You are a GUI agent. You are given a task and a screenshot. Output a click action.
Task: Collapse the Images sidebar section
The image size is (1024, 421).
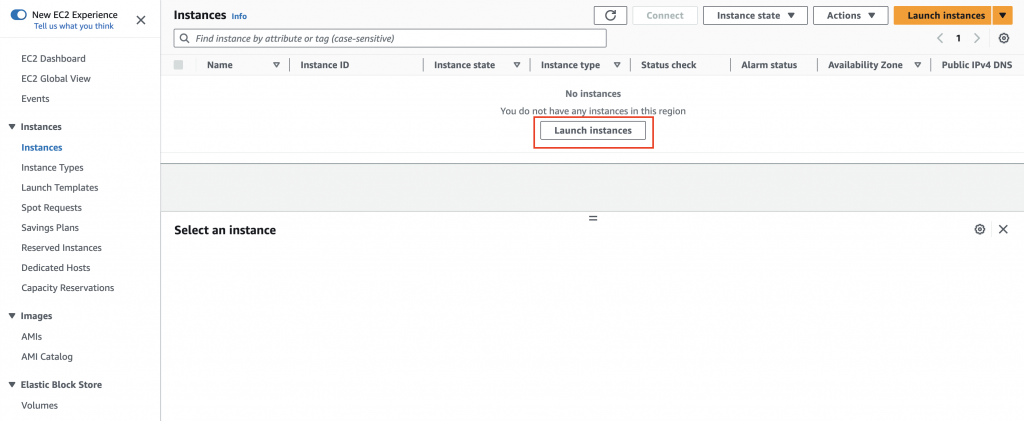click(x=12, y=316)
